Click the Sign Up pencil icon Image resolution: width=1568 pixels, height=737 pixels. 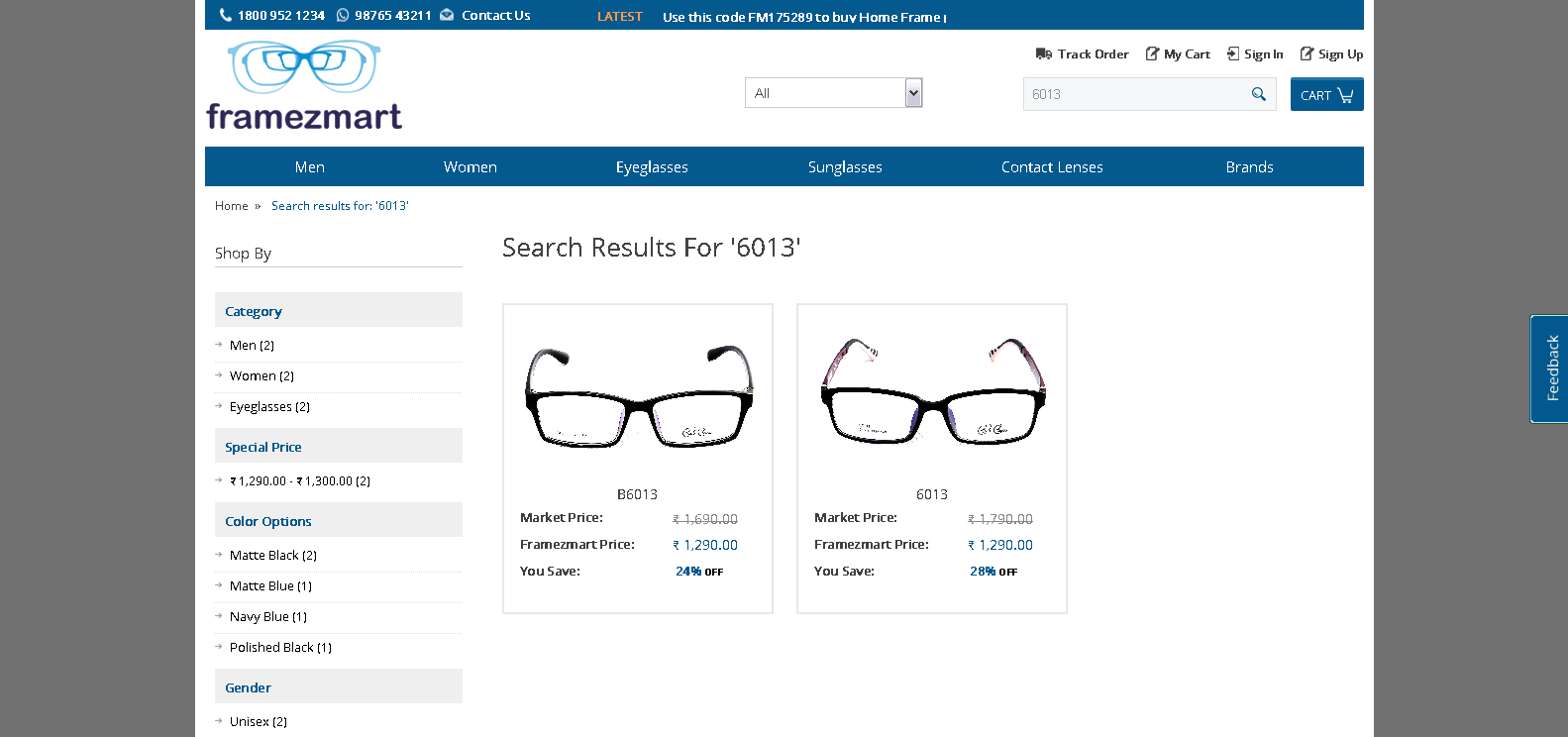[x=1307, y=54]
